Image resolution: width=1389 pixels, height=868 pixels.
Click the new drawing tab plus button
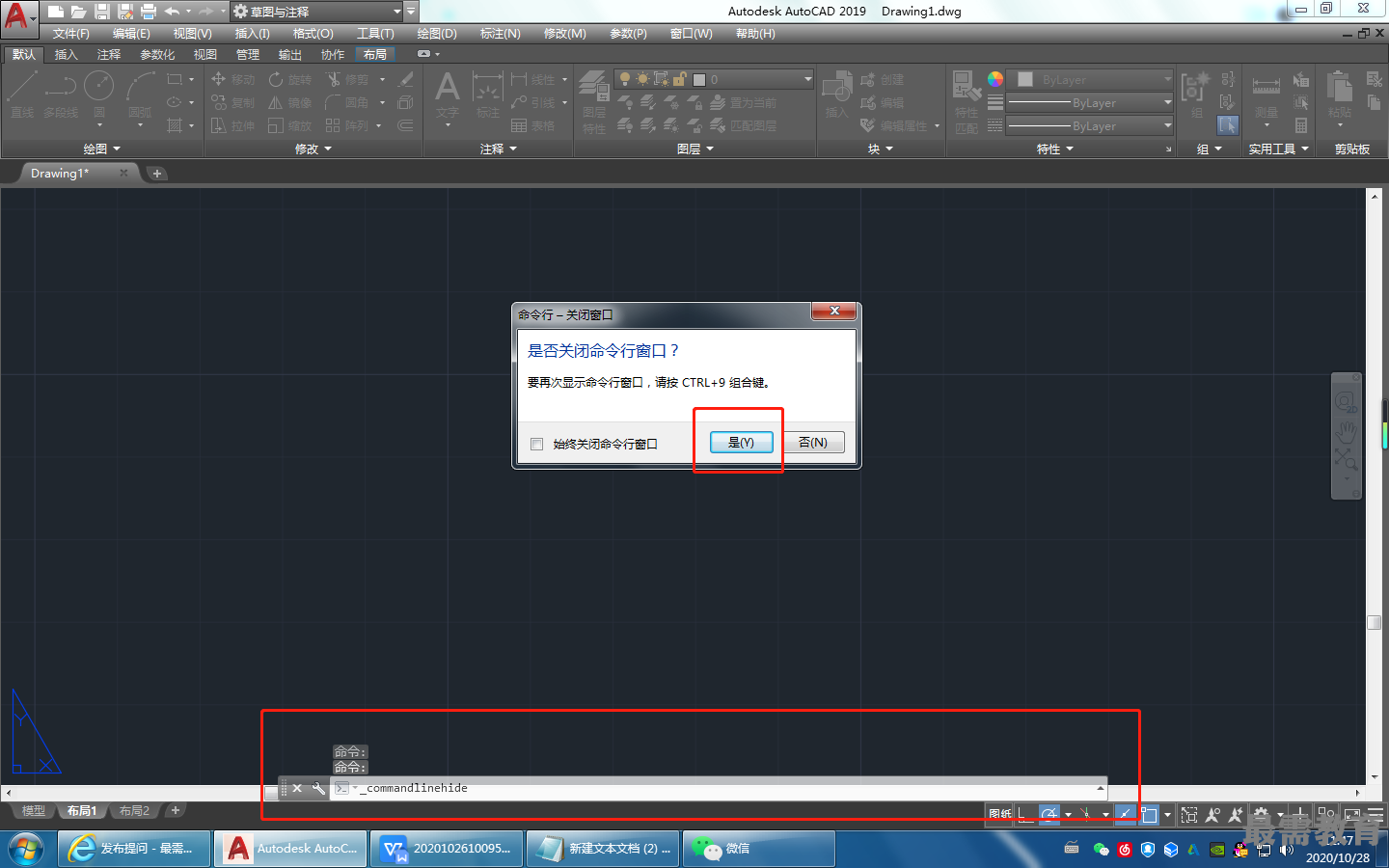pos(157,174)
